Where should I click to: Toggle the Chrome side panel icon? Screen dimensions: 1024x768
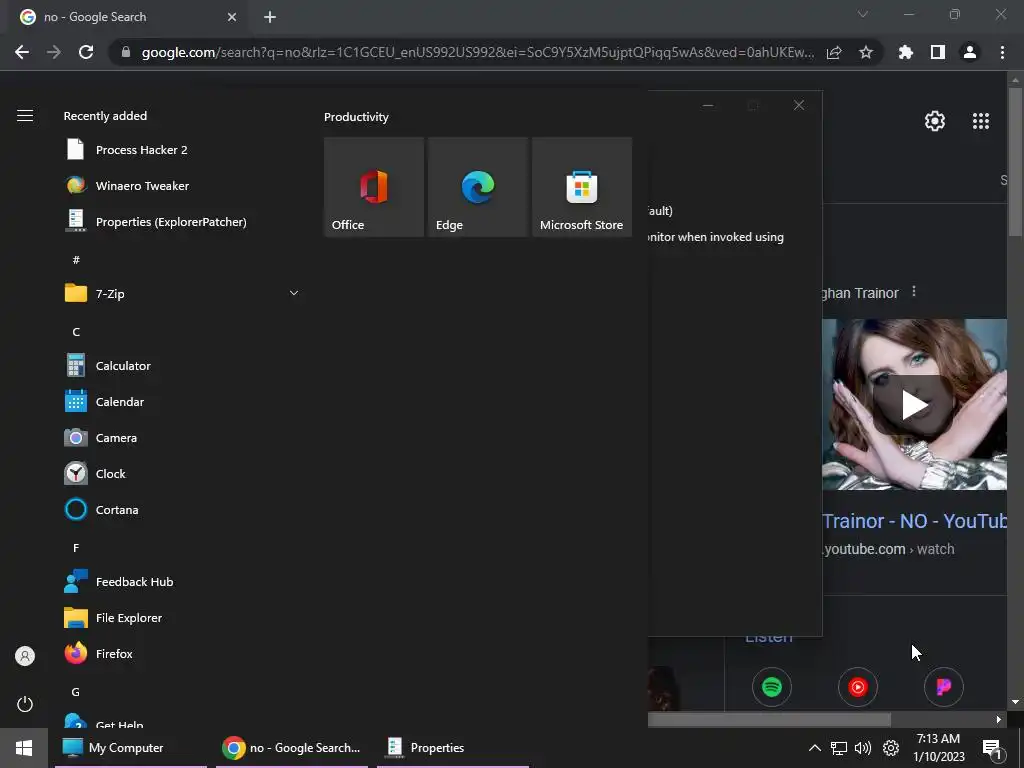point(938,52)
